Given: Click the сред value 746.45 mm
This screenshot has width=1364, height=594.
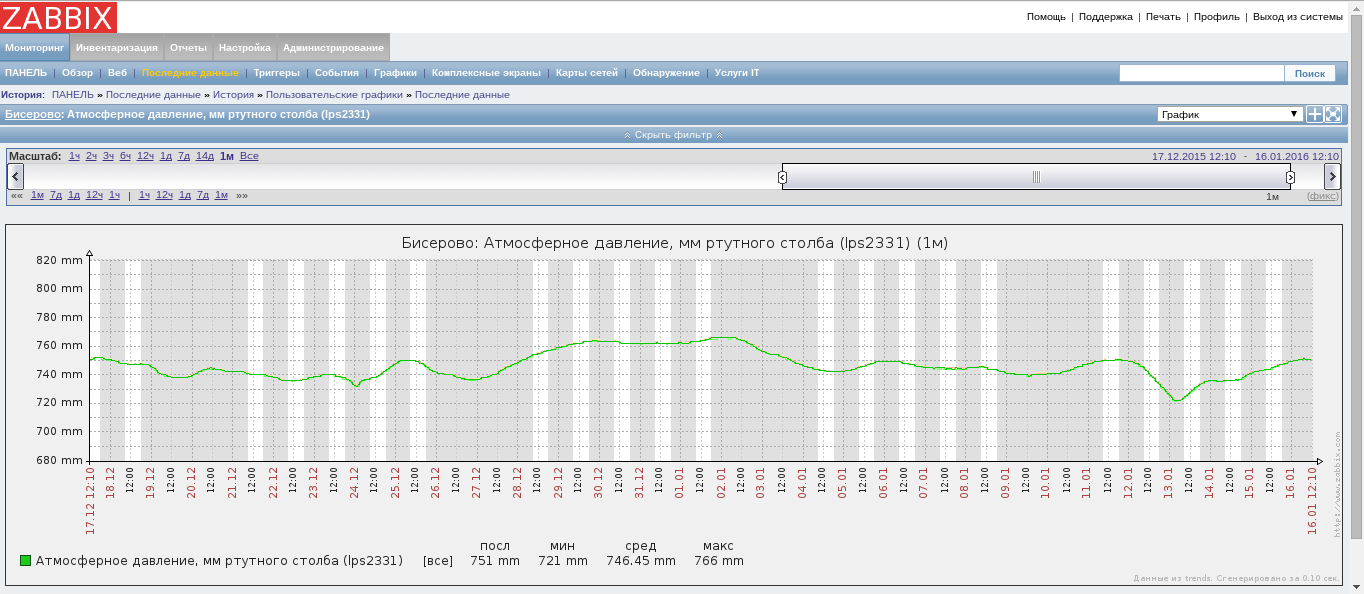Looking at the screenshot, I should pyautogui.click(x=641, y=561).
